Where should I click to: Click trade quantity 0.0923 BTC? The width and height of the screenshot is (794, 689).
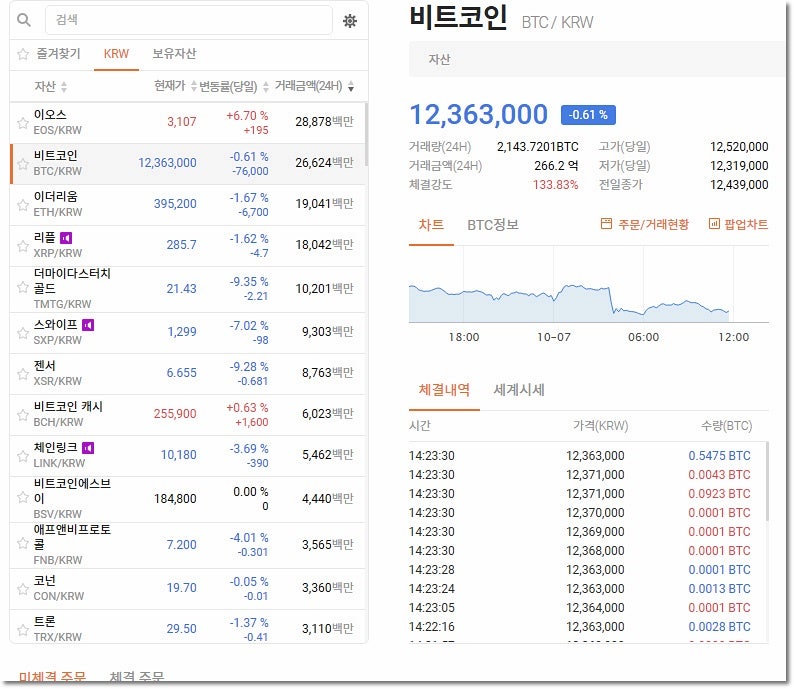tap(719, 494)
